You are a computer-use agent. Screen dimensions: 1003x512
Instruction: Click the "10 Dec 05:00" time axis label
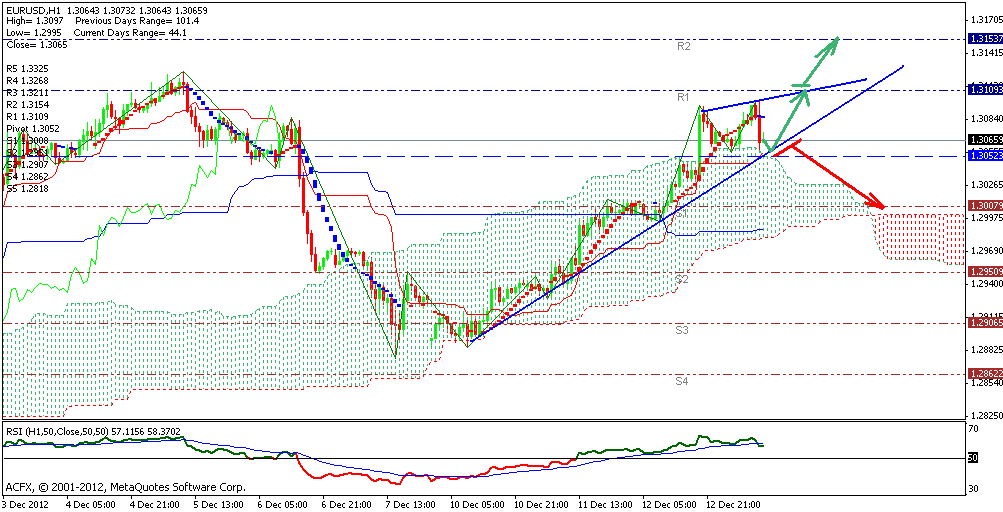tap(477, 504)
